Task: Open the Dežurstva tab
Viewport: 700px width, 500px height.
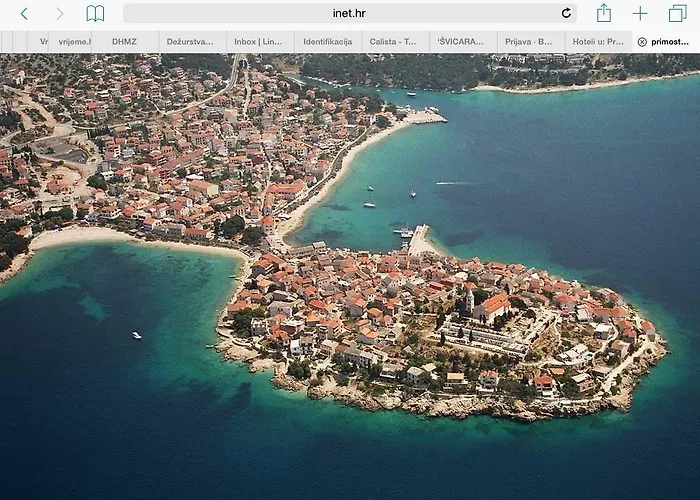Action: [x=191, y=42]
